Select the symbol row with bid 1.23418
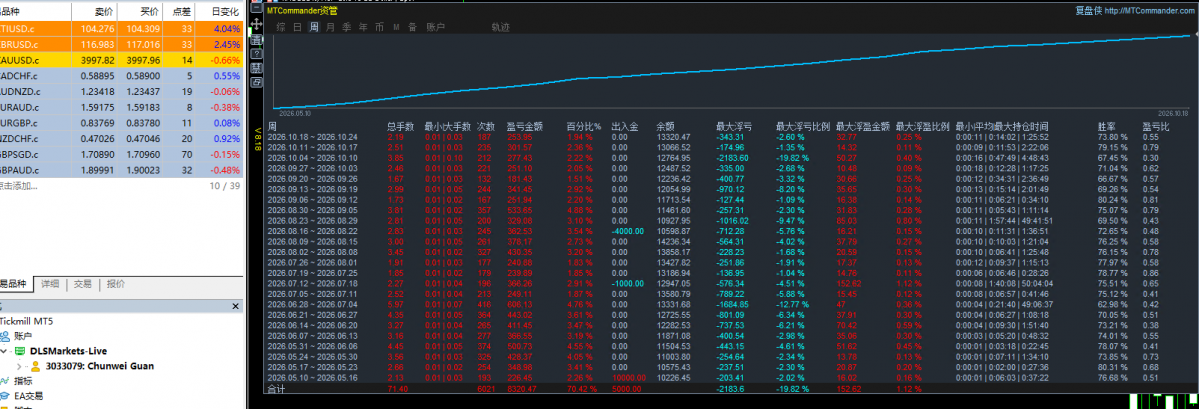Image resolution: width=1199 pixels, height=409 pixels. click(122, 92)
